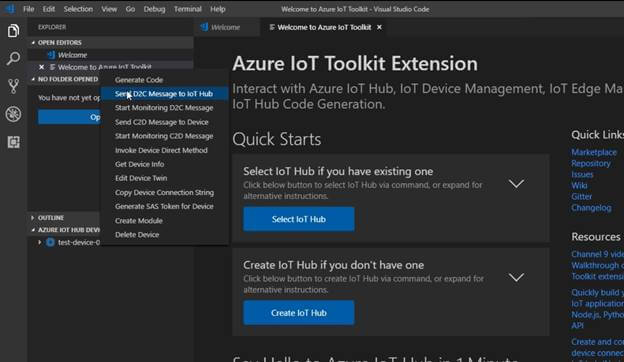Choose Start Monitoring C2D Message
Viewport: 624px width, 362px height.
pos(164,136)
